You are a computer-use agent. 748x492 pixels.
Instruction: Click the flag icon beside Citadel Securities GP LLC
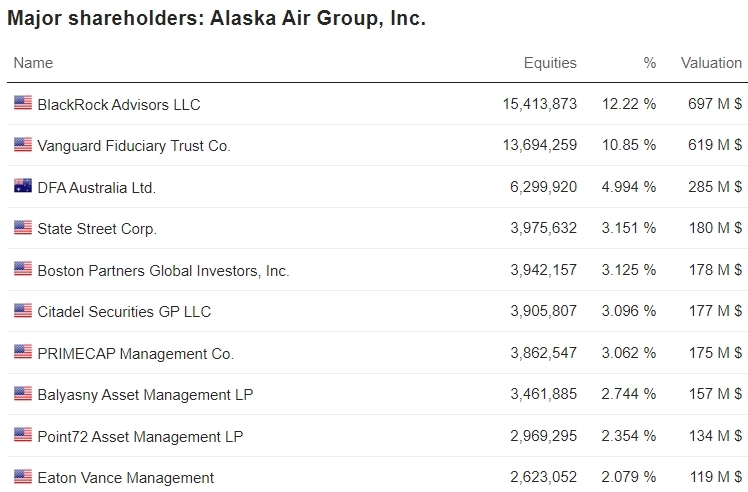(x=22, y=311)
